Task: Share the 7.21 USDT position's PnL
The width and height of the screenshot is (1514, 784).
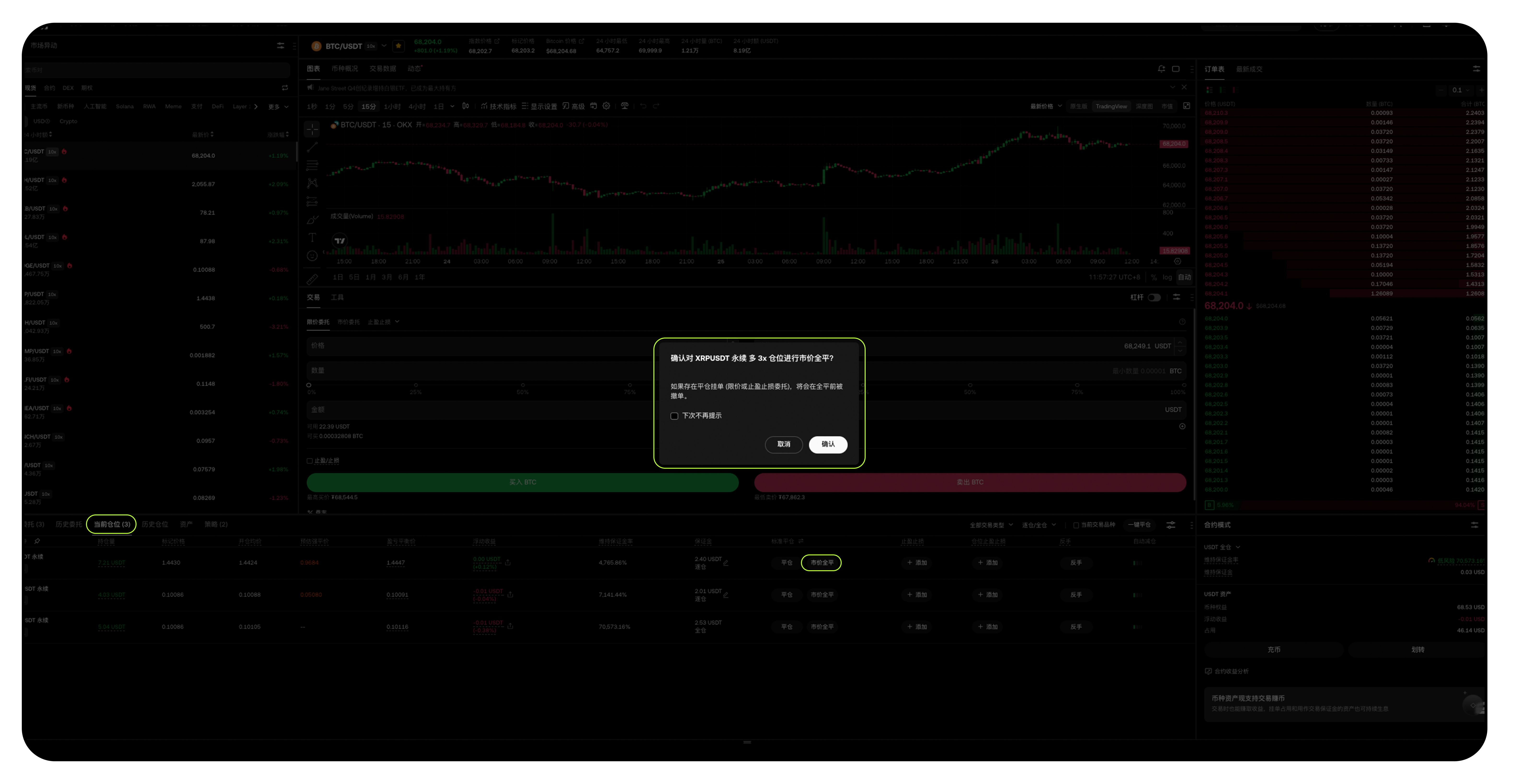Action: coord(508,563)
